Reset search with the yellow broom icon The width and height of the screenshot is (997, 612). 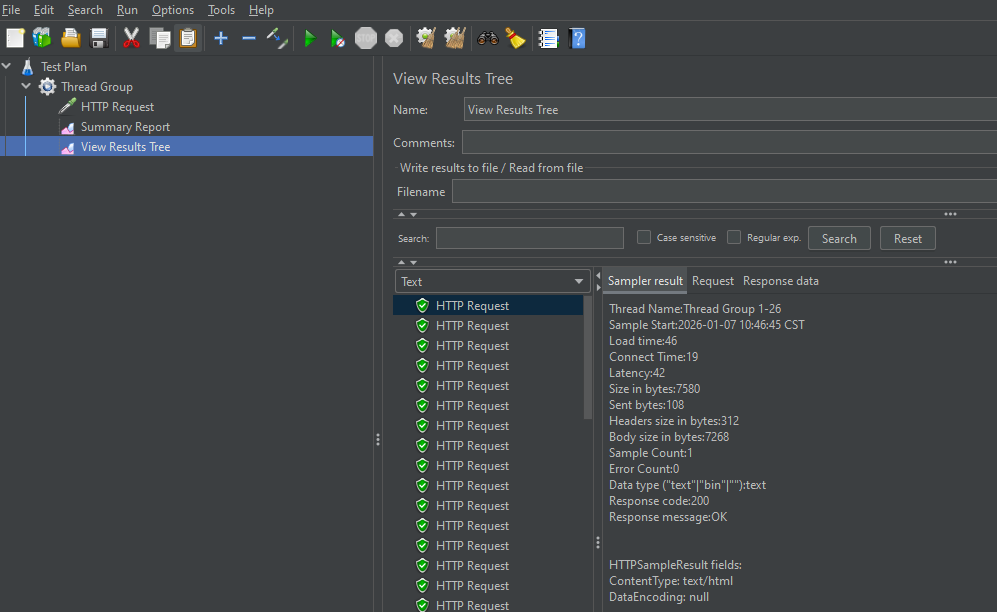(x=515, y=38)
